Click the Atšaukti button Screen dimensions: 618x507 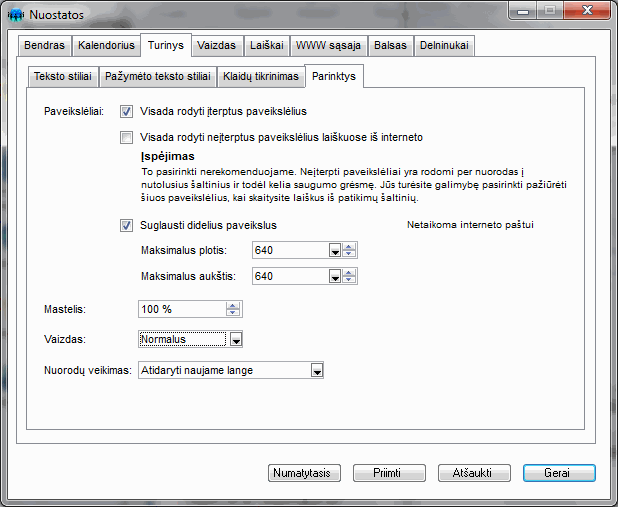(474, 472)
